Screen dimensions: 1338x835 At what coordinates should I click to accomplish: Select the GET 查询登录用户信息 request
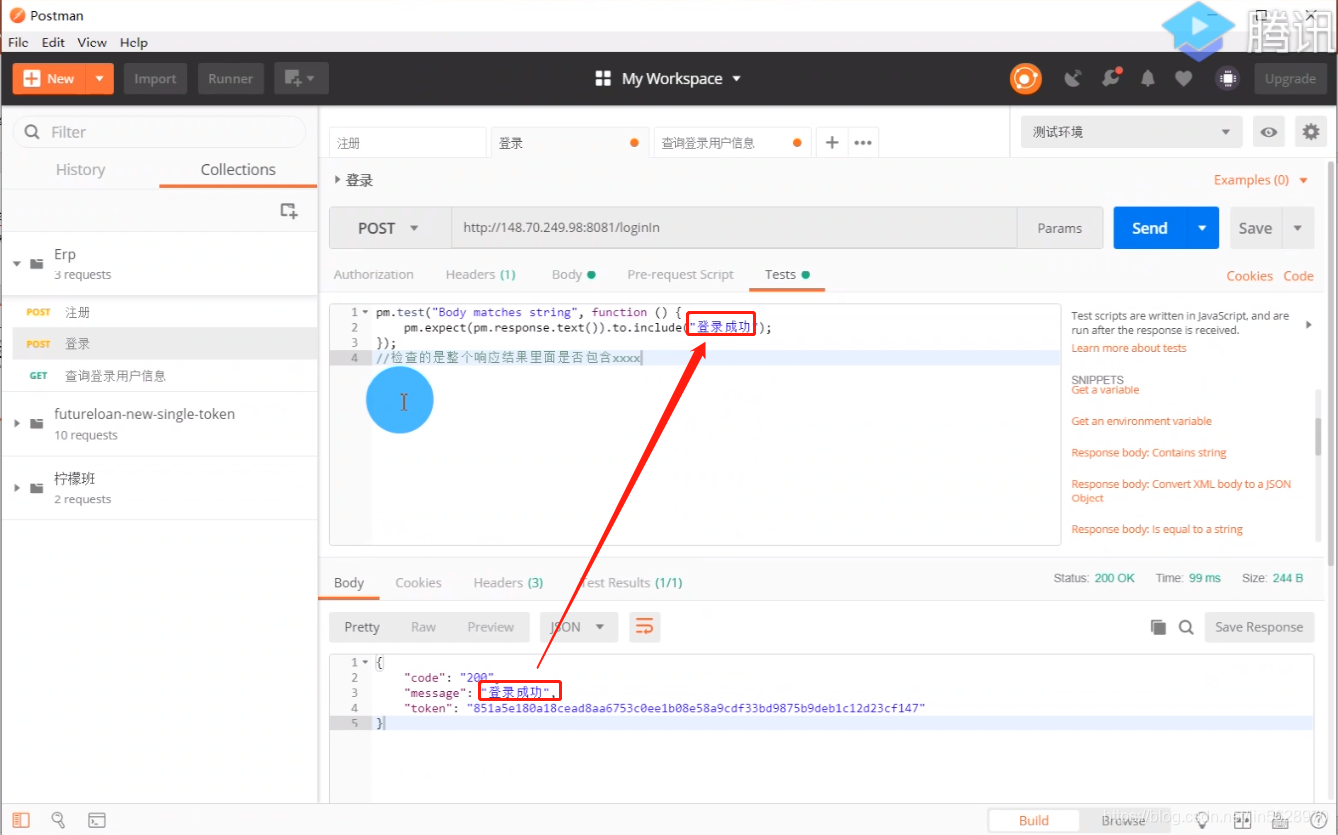point(159,376)
